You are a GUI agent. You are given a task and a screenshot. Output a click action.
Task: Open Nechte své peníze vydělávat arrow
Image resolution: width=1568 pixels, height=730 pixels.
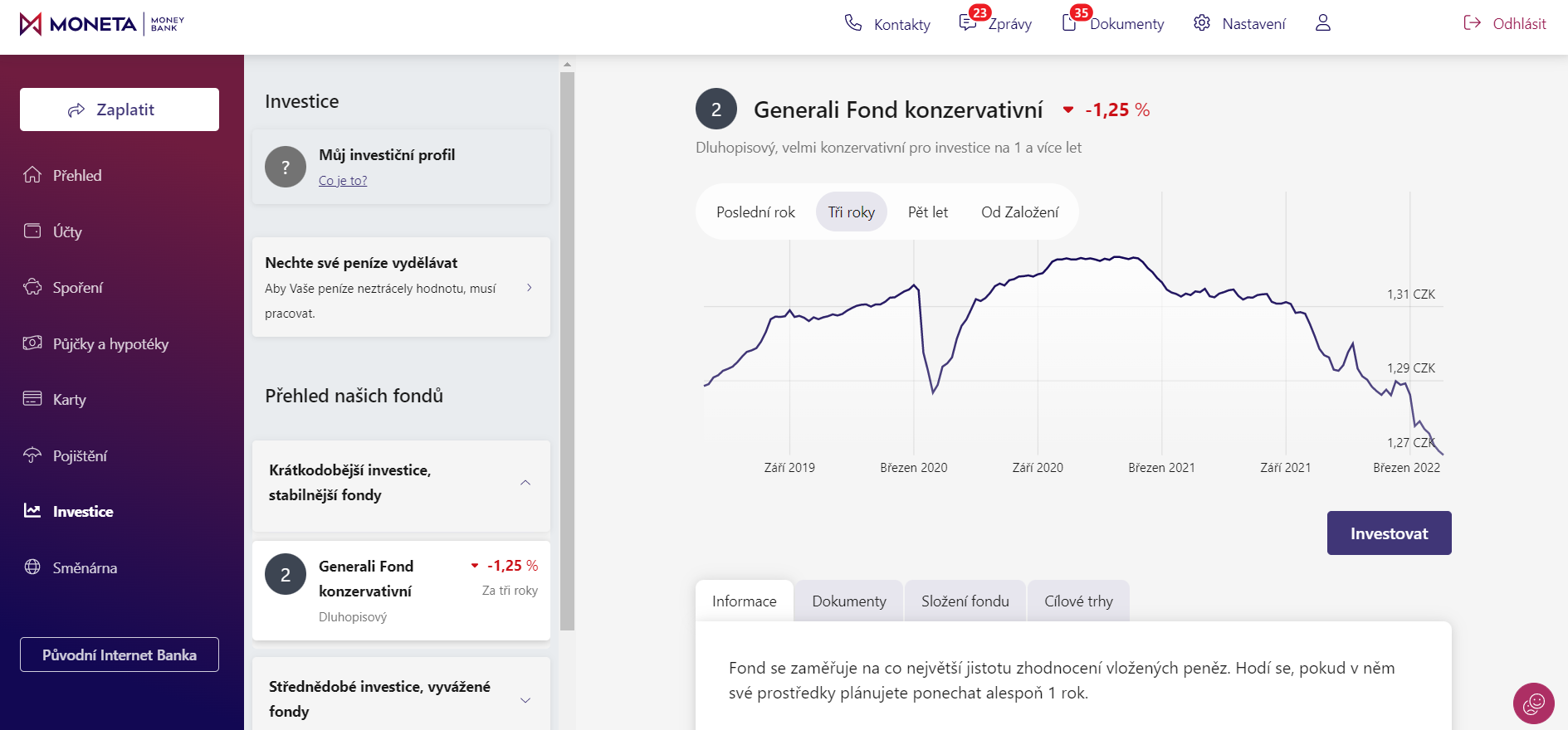529,288
